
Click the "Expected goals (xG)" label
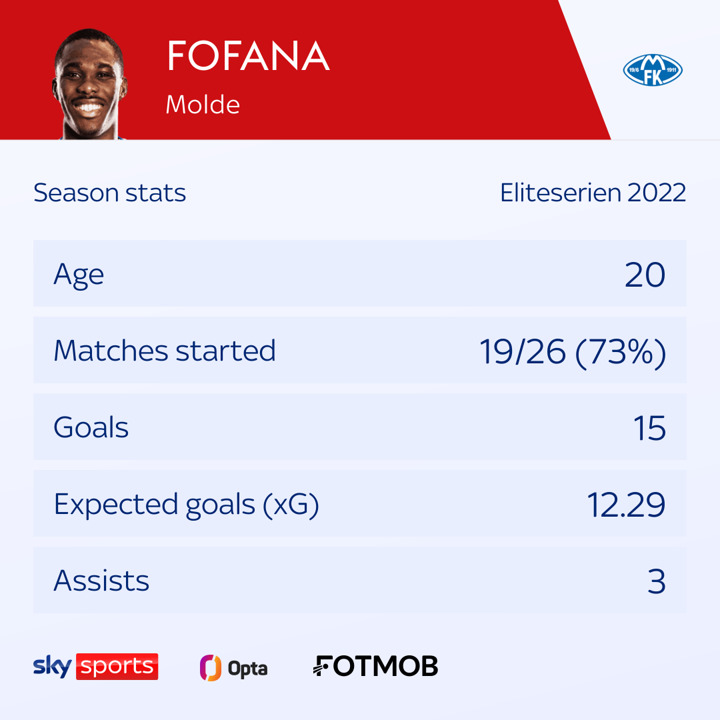click(x=186, y=504)
